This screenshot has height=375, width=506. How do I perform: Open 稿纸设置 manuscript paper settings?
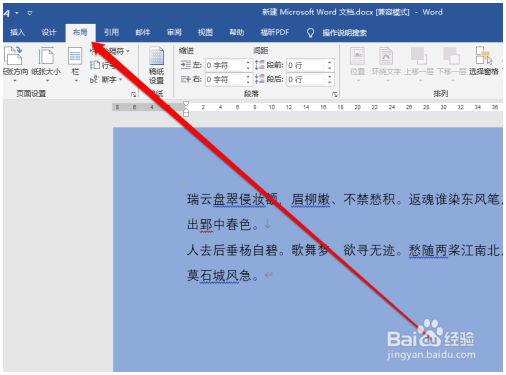click(156, 65)
